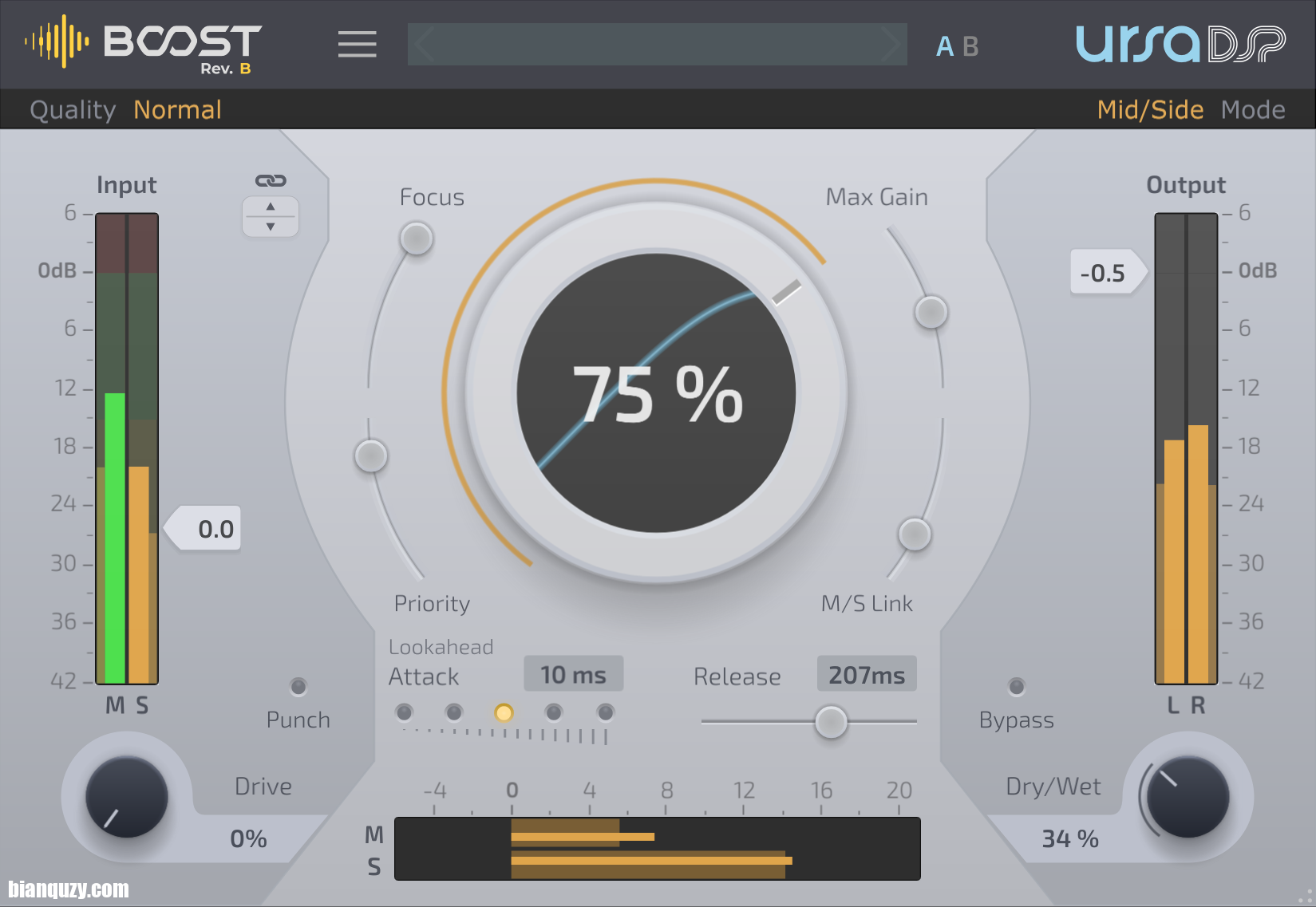The width and height of the screenshot is (1316, 907).
Task: Click the Dry/Wet knob
Action: coord(1188,797)
